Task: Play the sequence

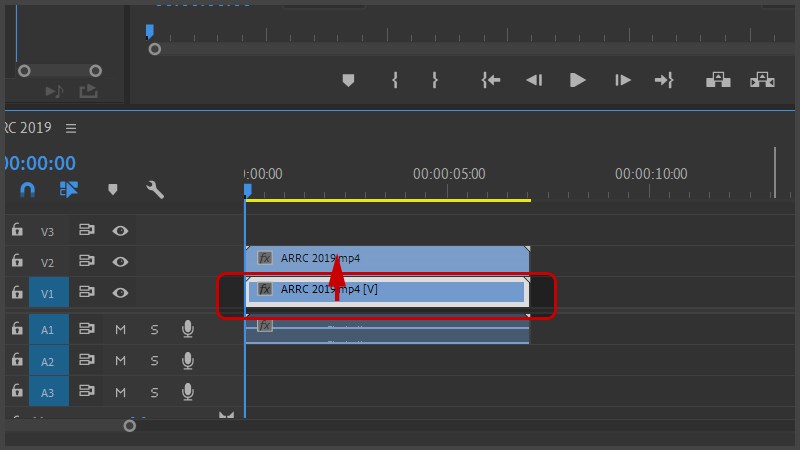Action: (x=577, y=80)
